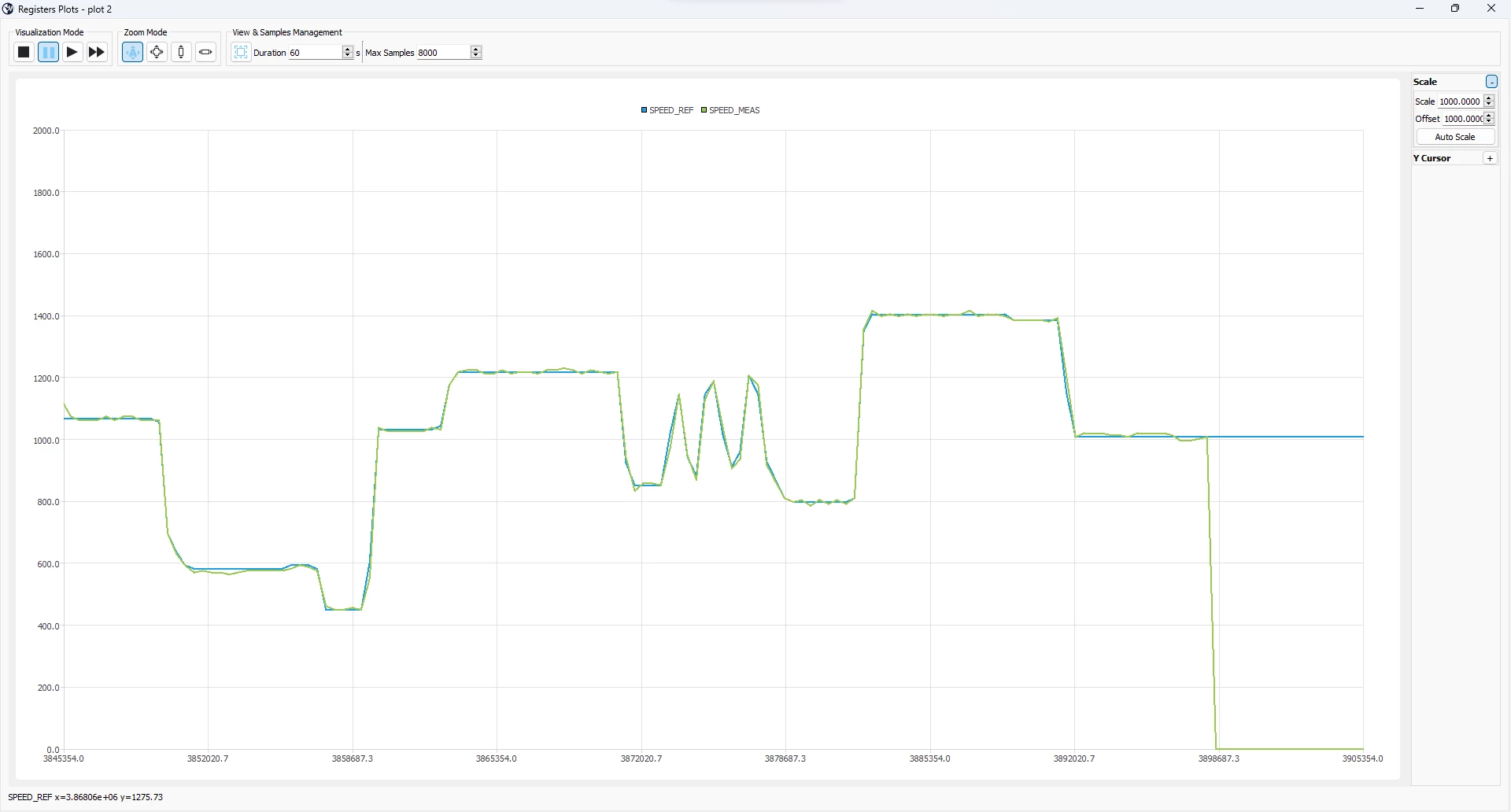Click the Scale value stepper arrows
Screen dimensions: 1511x812
(x=1489, y=101)
